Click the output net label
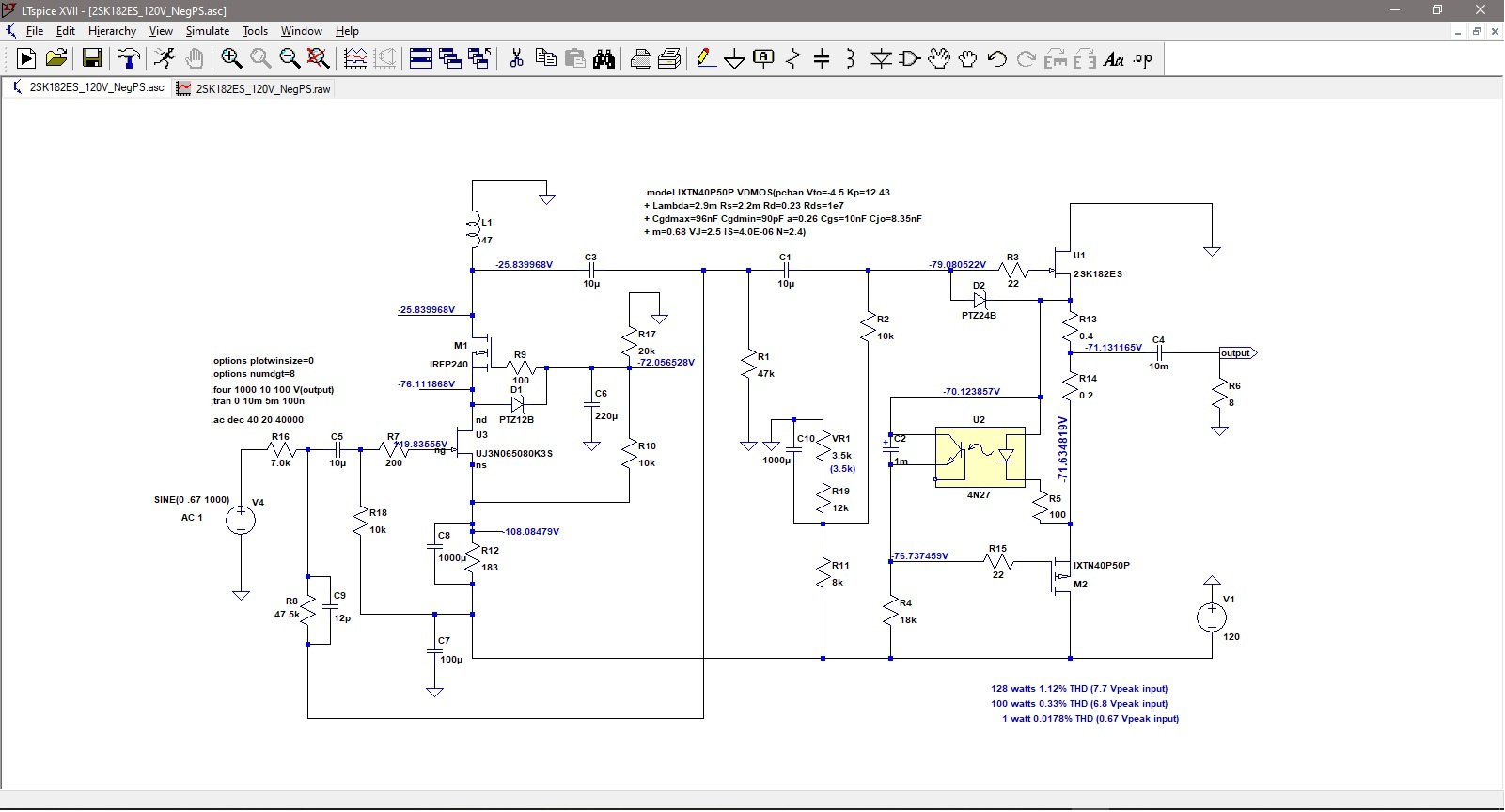 tap(1237, 353)
